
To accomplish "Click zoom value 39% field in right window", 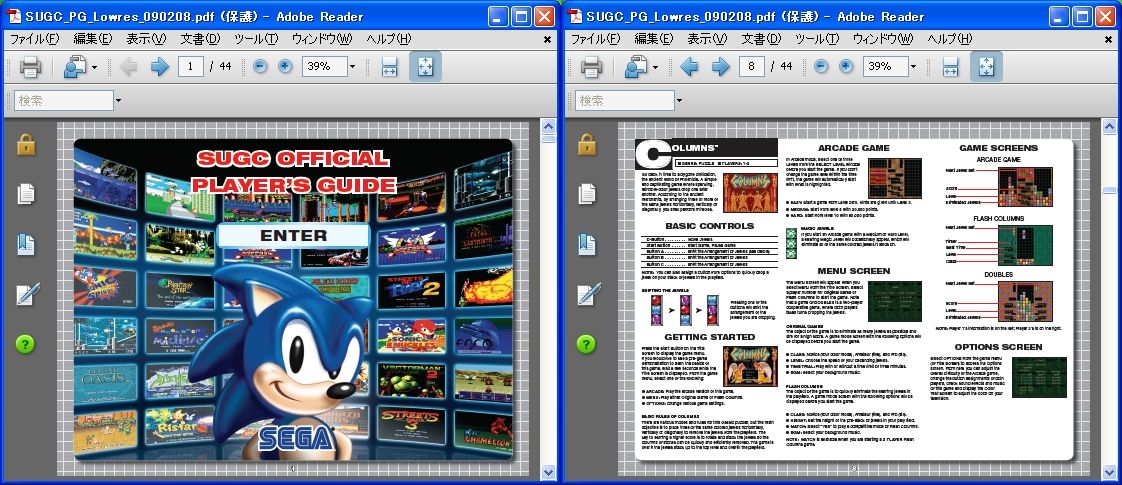I will (885, 67).
